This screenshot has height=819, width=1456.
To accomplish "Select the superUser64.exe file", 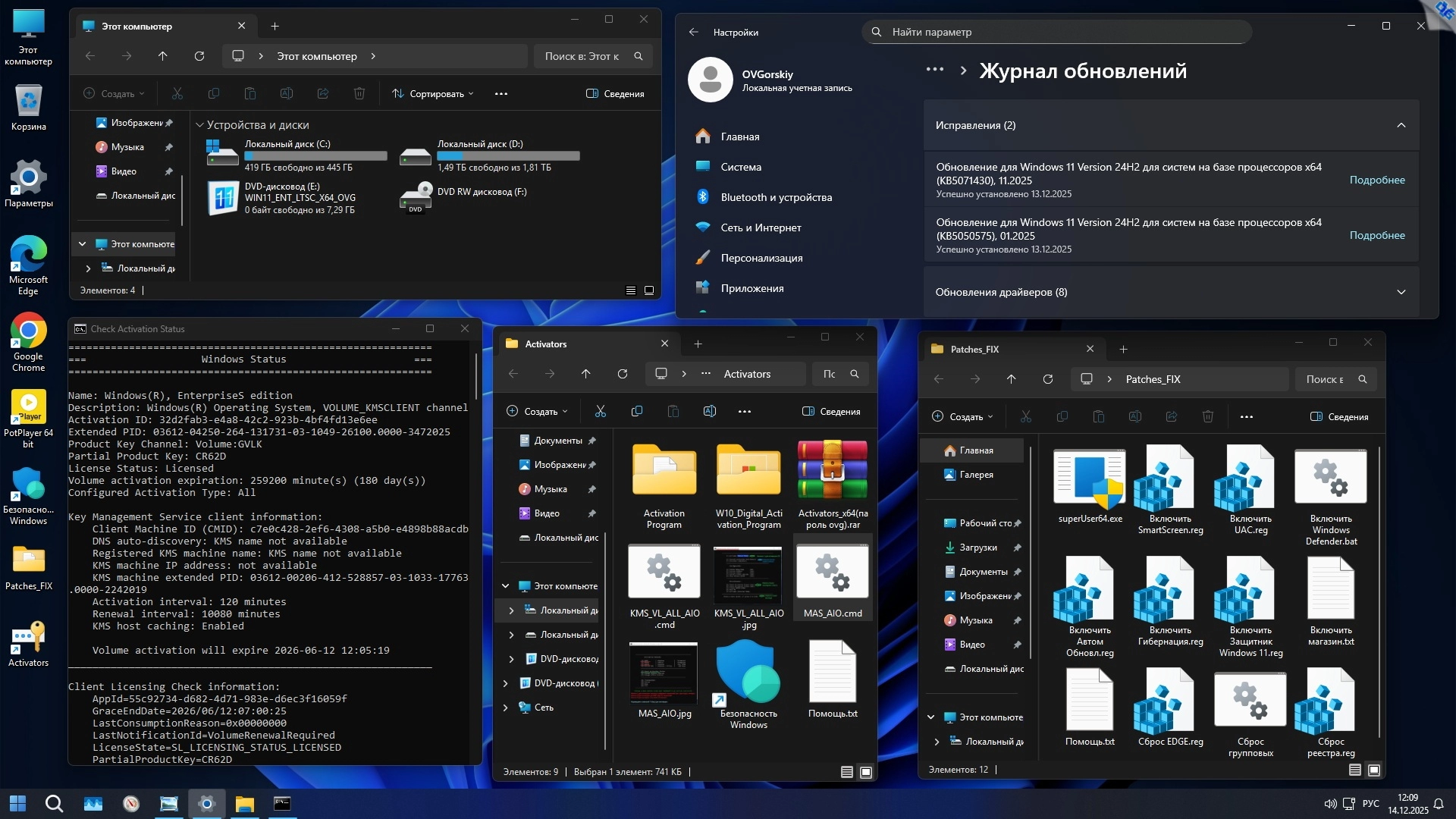I will (1090, 479).
